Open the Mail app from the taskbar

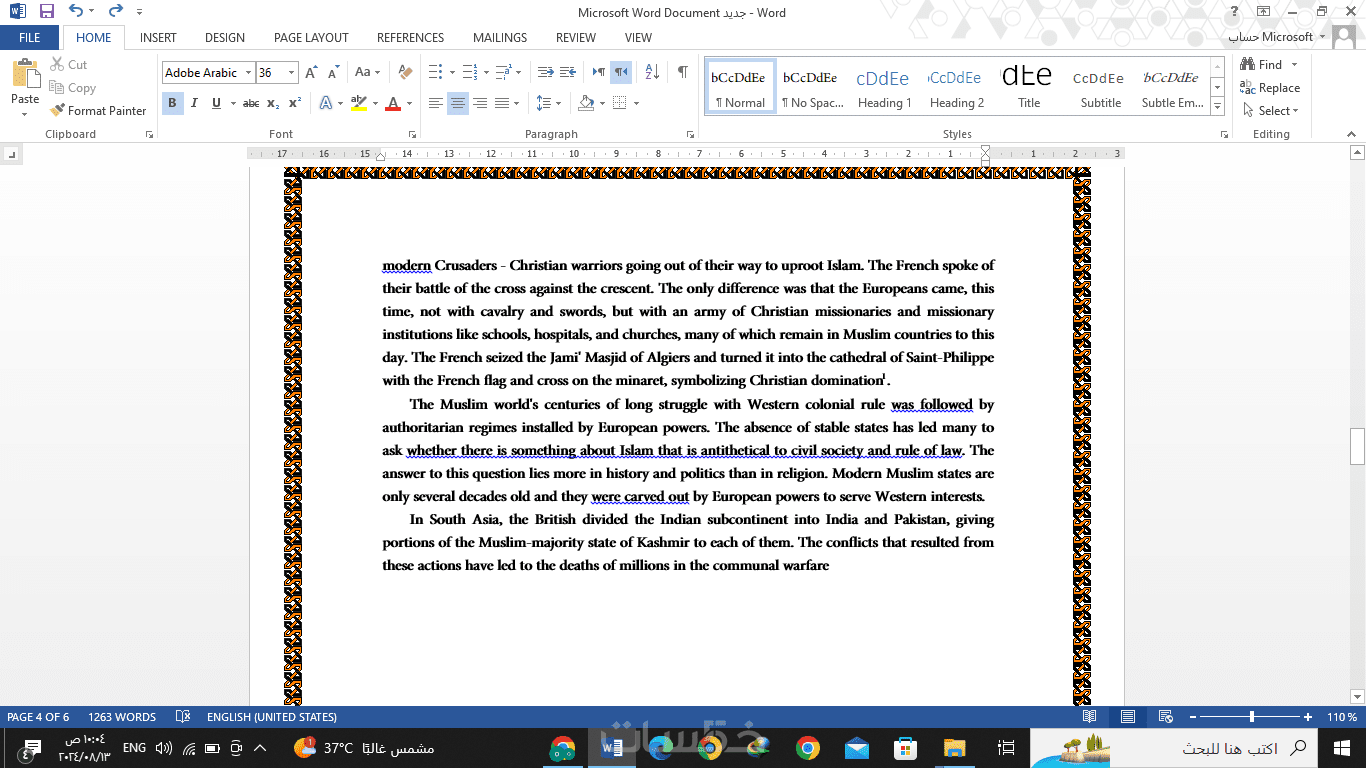coord(857,748)
